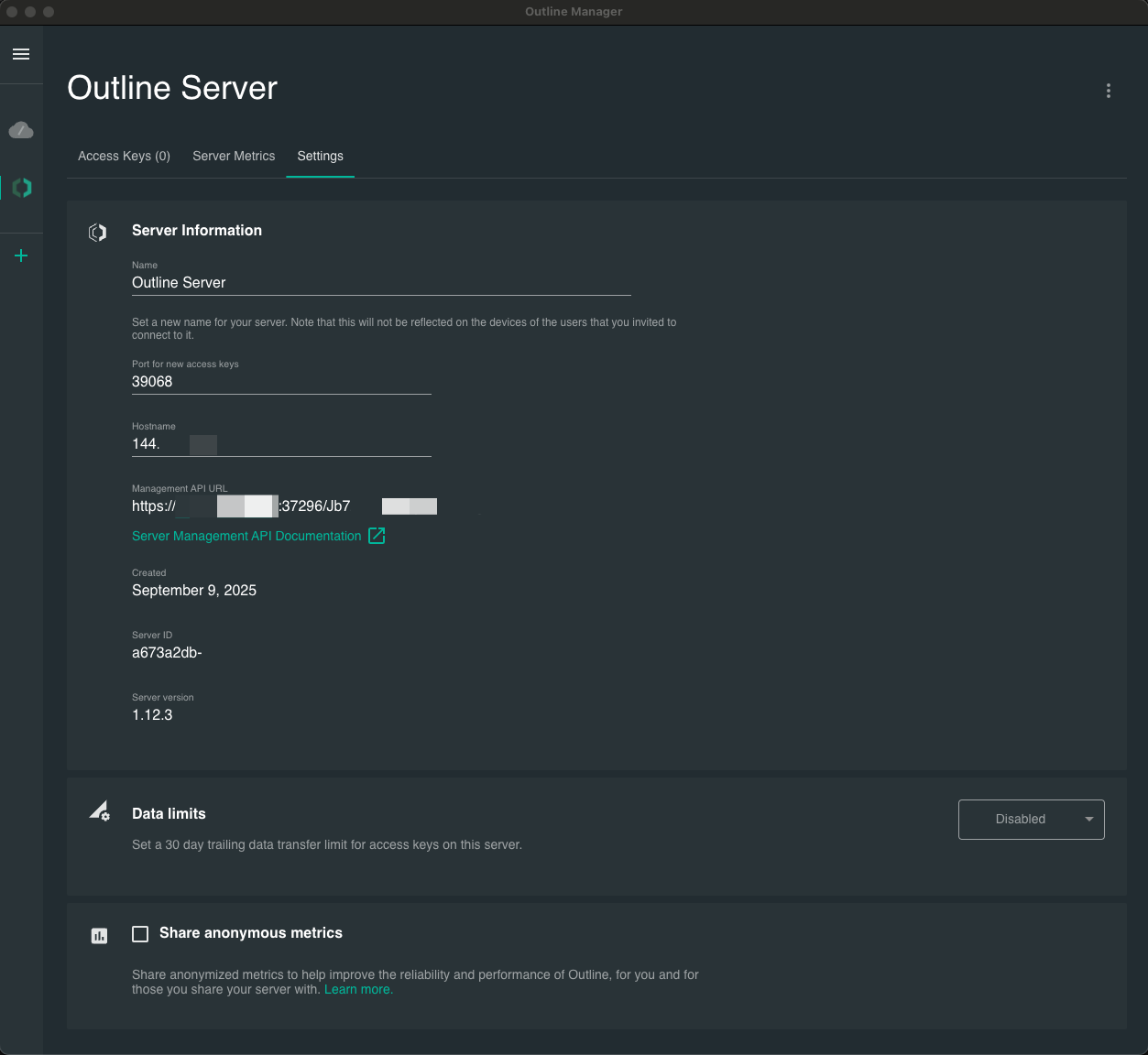Open external link icon beside API Documentation

coord(377,536)
